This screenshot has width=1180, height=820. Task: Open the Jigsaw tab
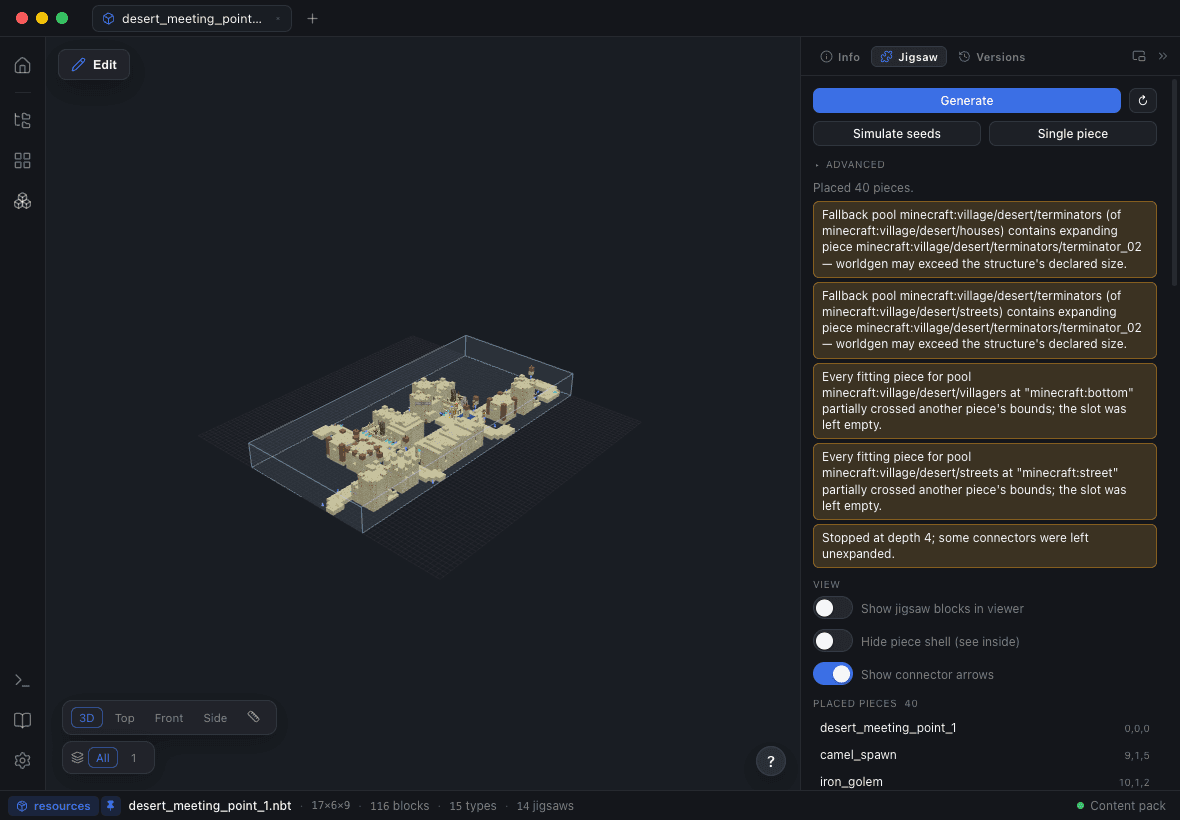coord(908,56)
